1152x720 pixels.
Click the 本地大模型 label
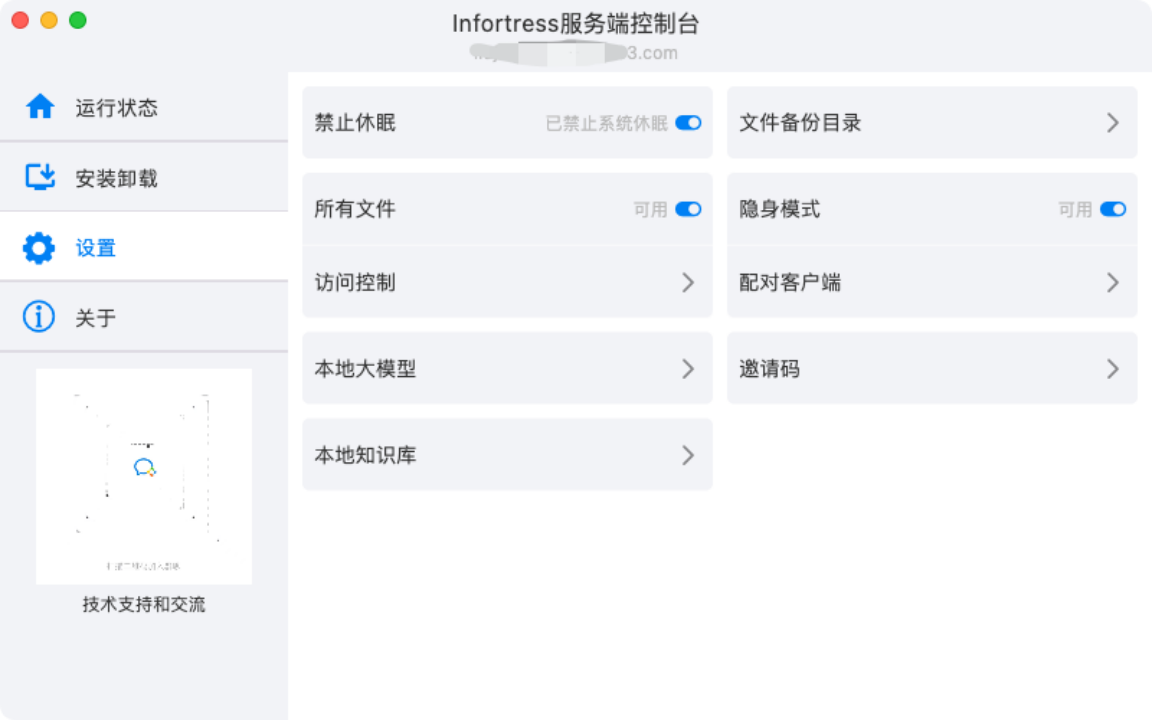tap(365, 369)
